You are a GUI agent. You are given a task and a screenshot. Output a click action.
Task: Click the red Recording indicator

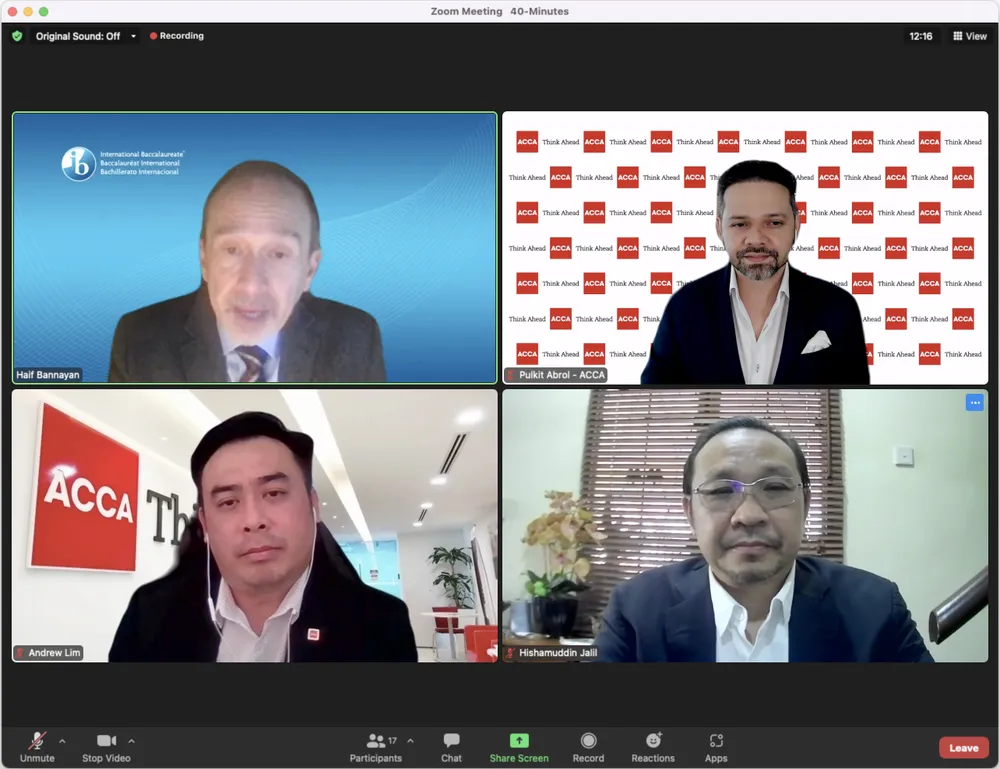coord(176,36)
